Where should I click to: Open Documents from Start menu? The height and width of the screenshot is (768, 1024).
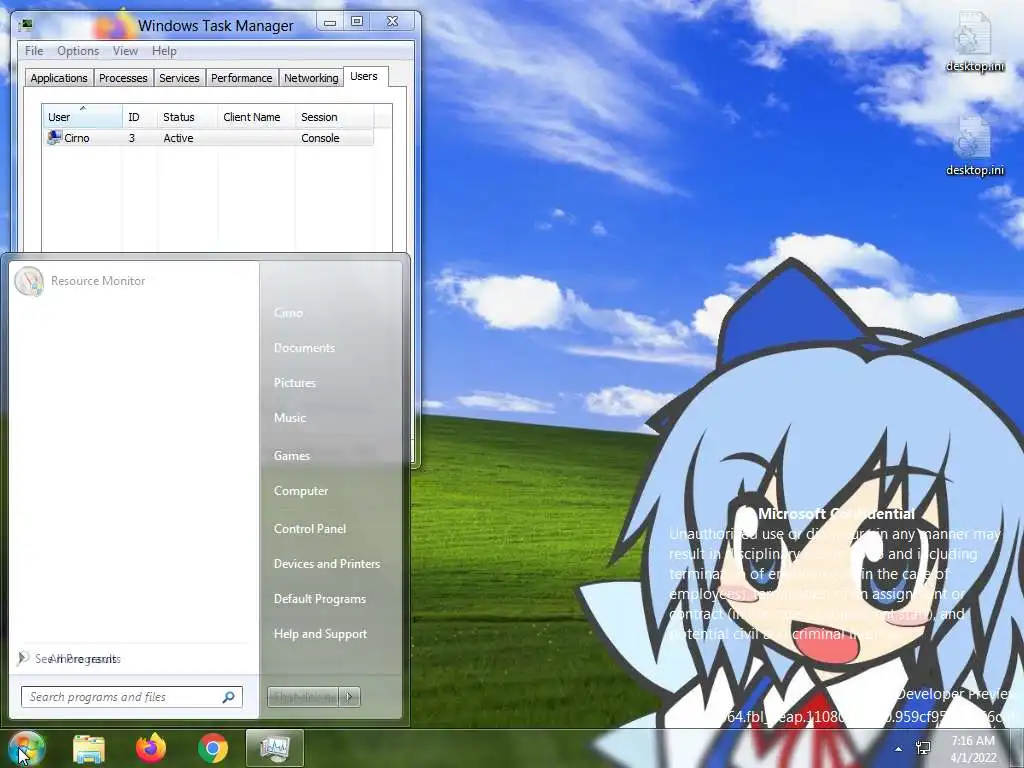pyautogui.click(x=304, y=348)
